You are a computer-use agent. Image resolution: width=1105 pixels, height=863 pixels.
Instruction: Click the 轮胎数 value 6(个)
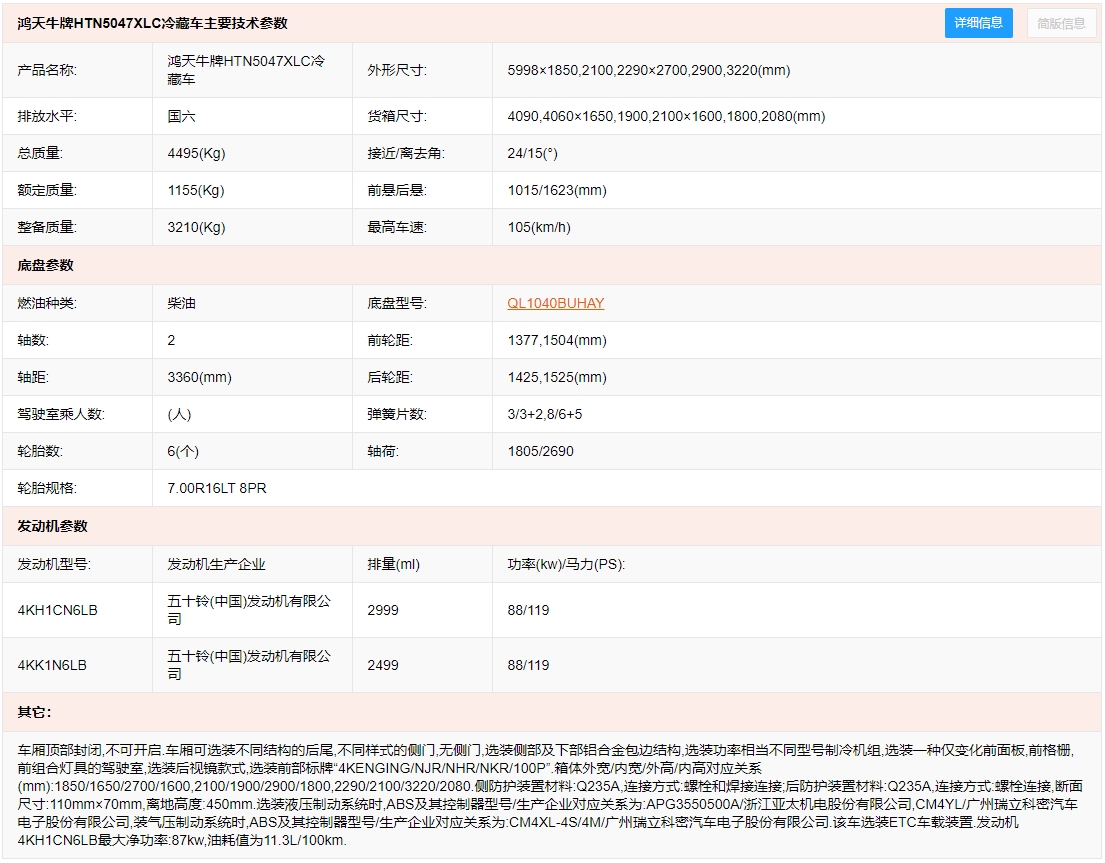click(183, 451)
